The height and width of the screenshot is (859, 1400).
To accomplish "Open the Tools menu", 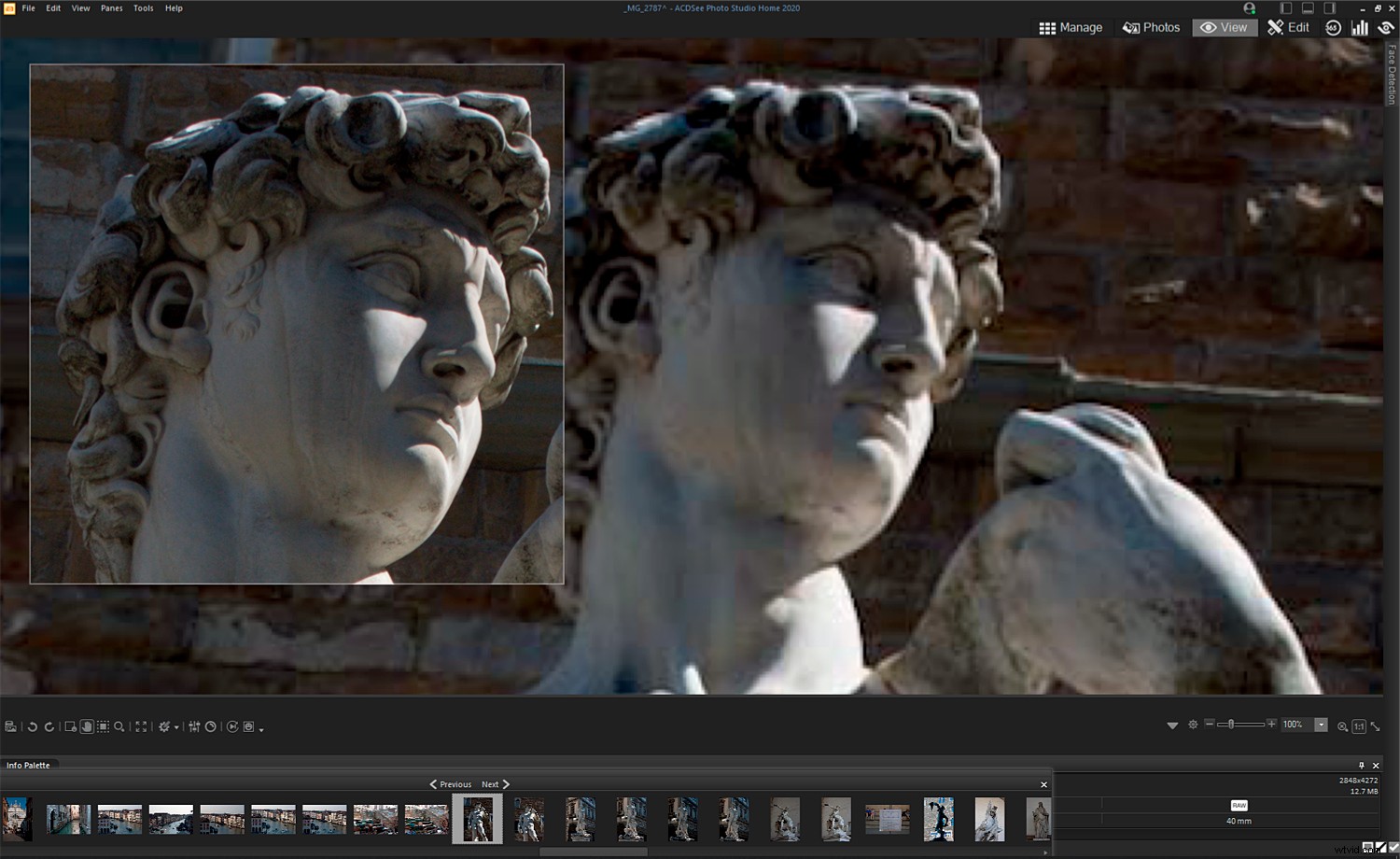I will pyautogui.click(x=142, y=7).
